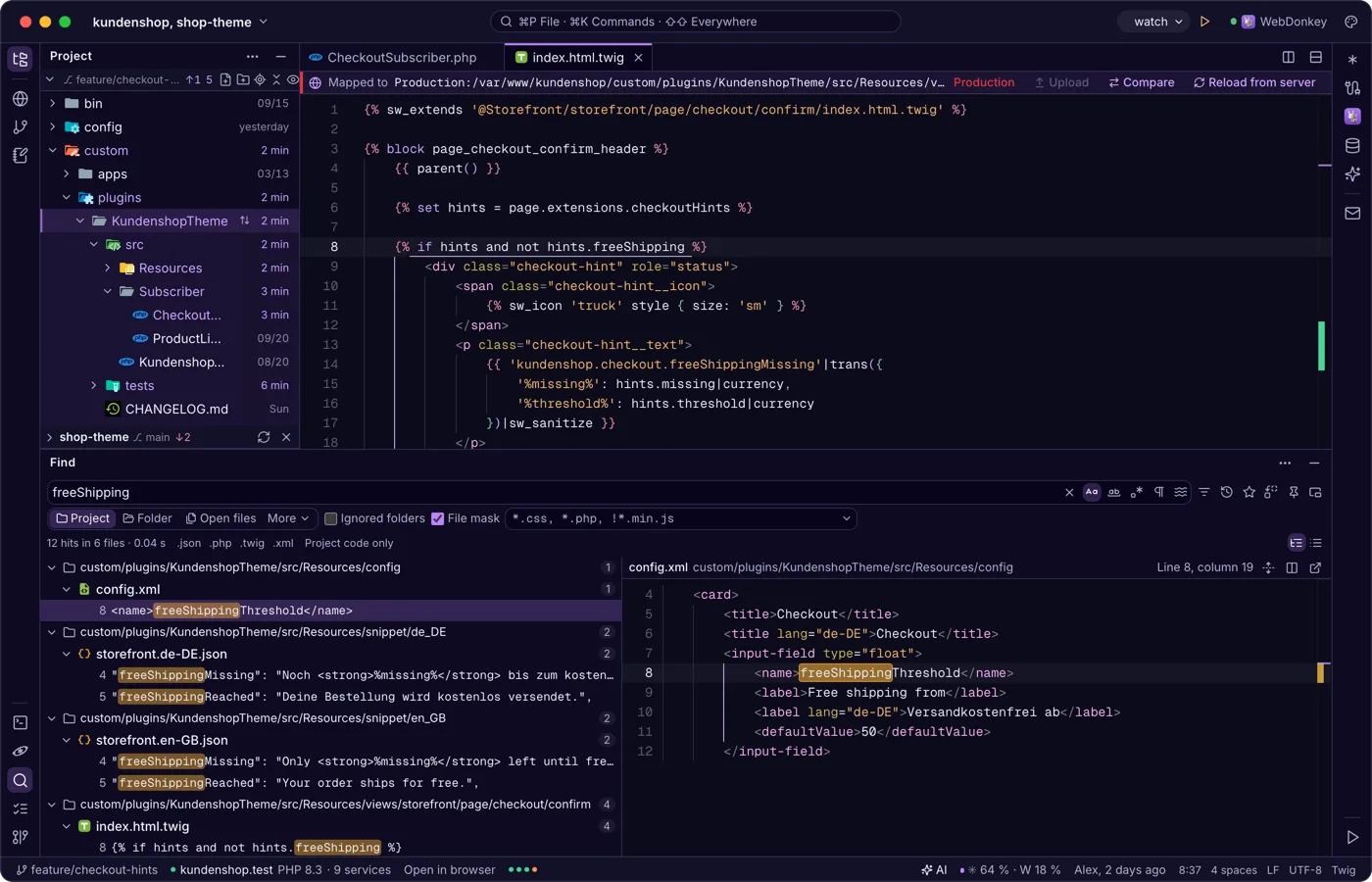Open the mail icon in right sidebar
Image resolution: width=1372 pixels, height=882 pixels.
[x=1352, y=213]
